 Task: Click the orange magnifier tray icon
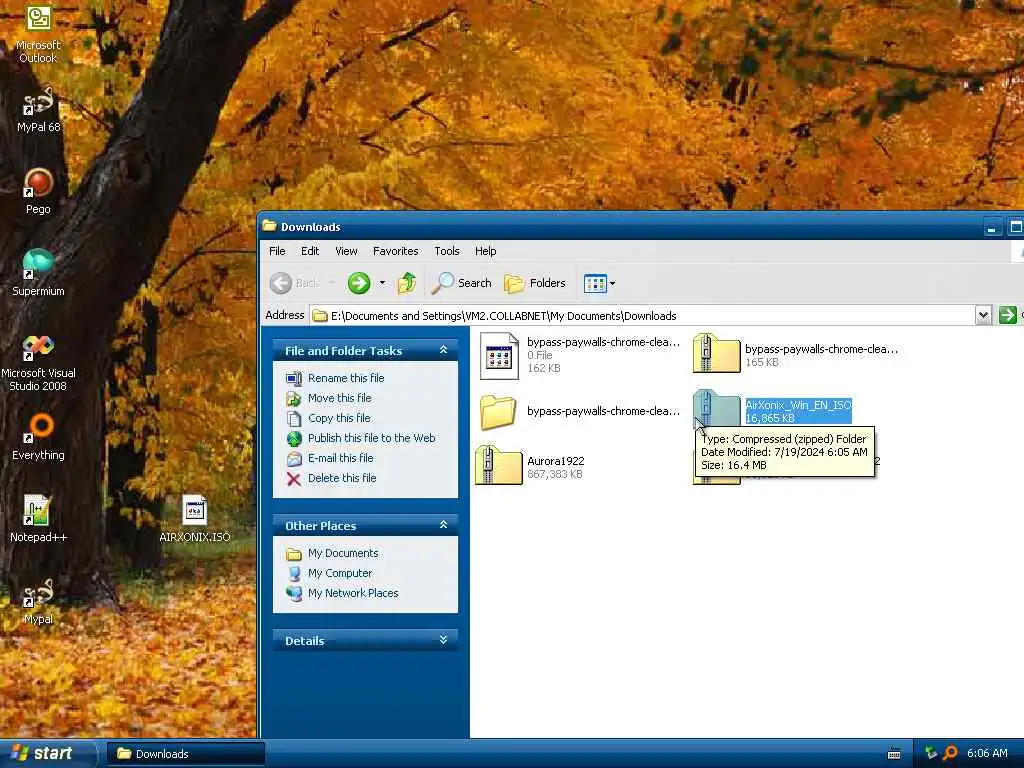950,753
